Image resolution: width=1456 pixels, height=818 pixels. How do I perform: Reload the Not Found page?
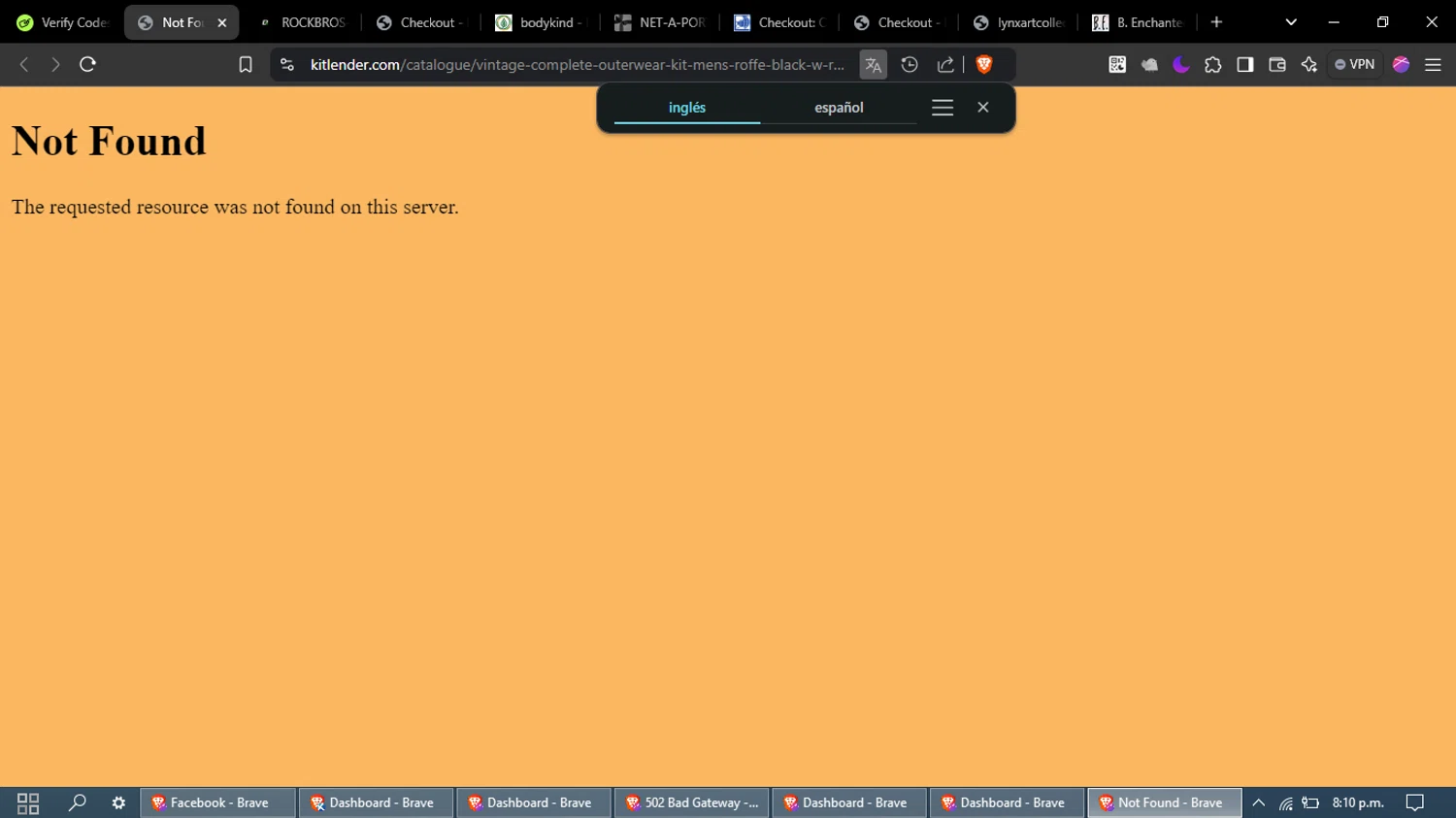(x=87, y=64)
